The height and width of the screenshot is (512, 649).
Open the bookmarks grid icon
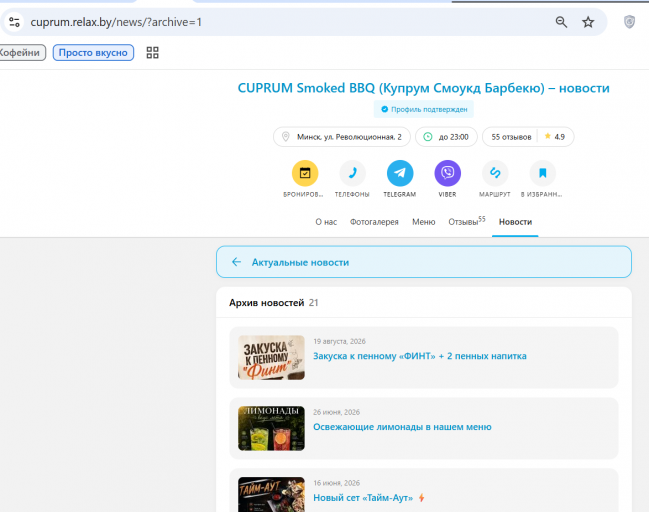tap(152, 53)
